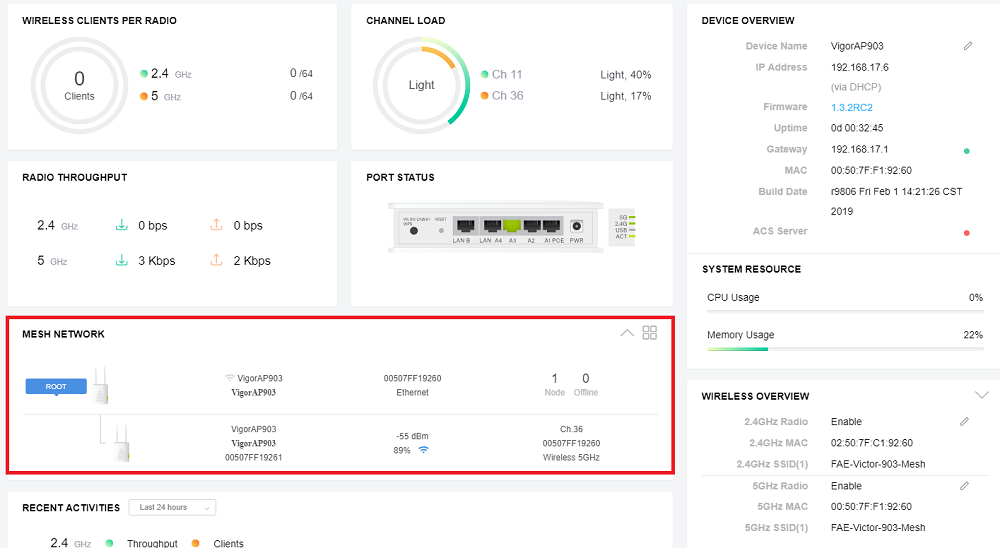The height and width of the screenshot is (548, 1000).
Task: Click the Wi-Fi signal icon beside 89%
Action: pyautogui.click(x=423, y=450)
